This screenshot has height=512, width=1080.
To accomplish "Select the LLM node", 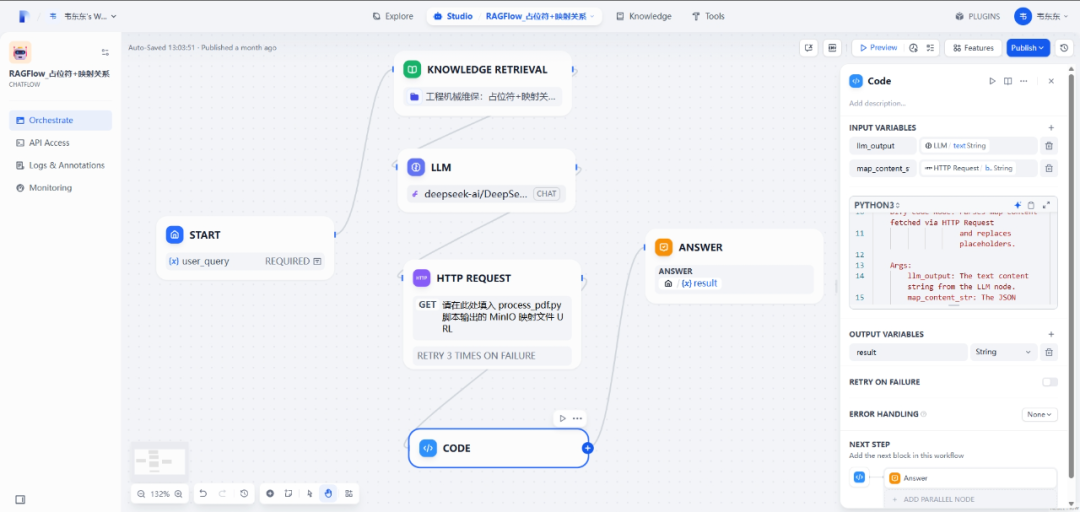I will (x=486, y=180).
